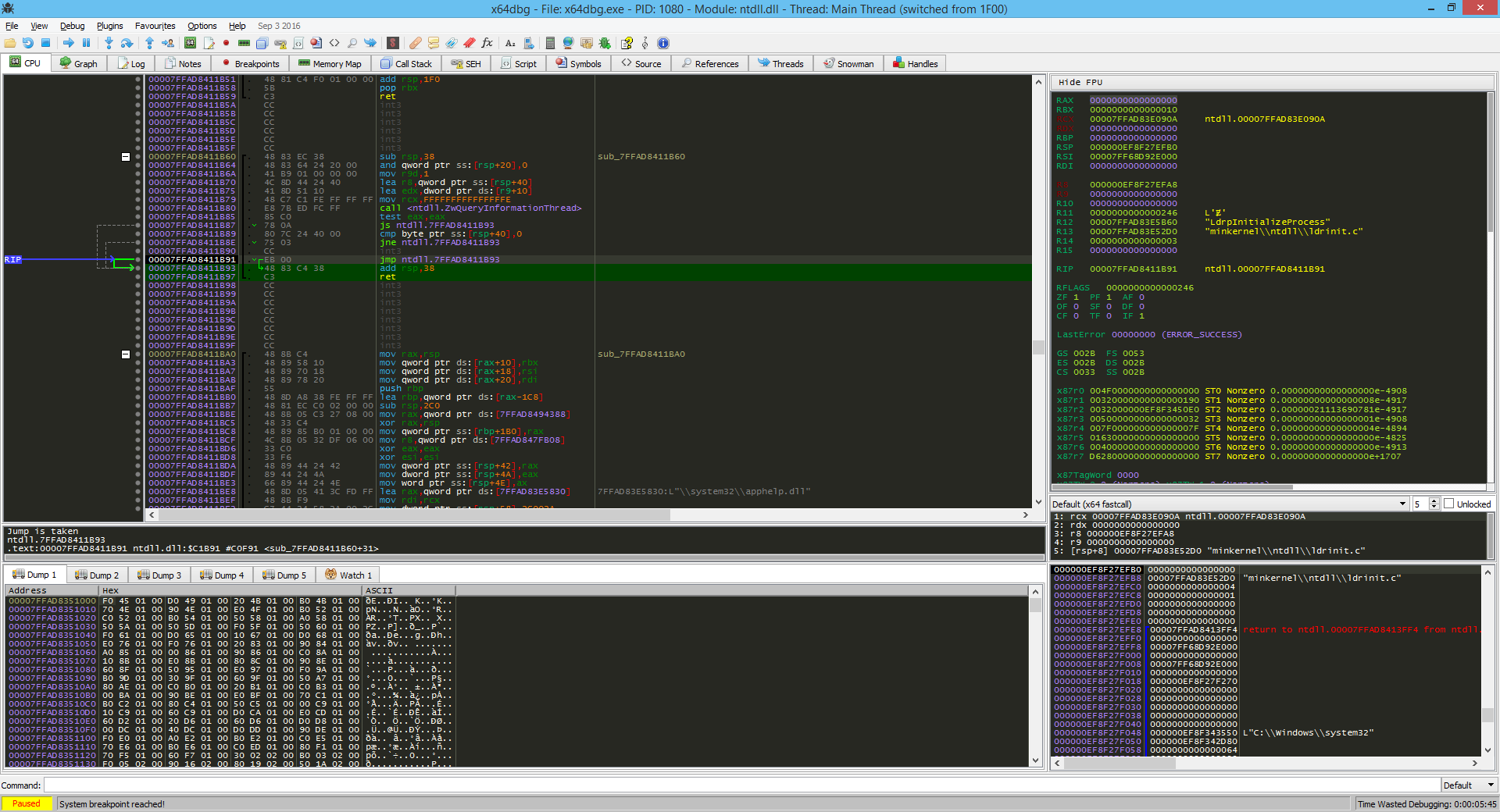Click the Execute till return icon
This screenshot has width=1500, height=812.
pos(149,43)
